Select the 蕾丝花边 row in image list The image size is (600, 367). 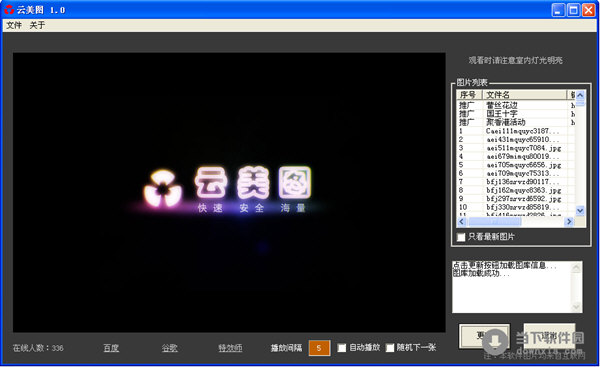click(x=515, y=105)
